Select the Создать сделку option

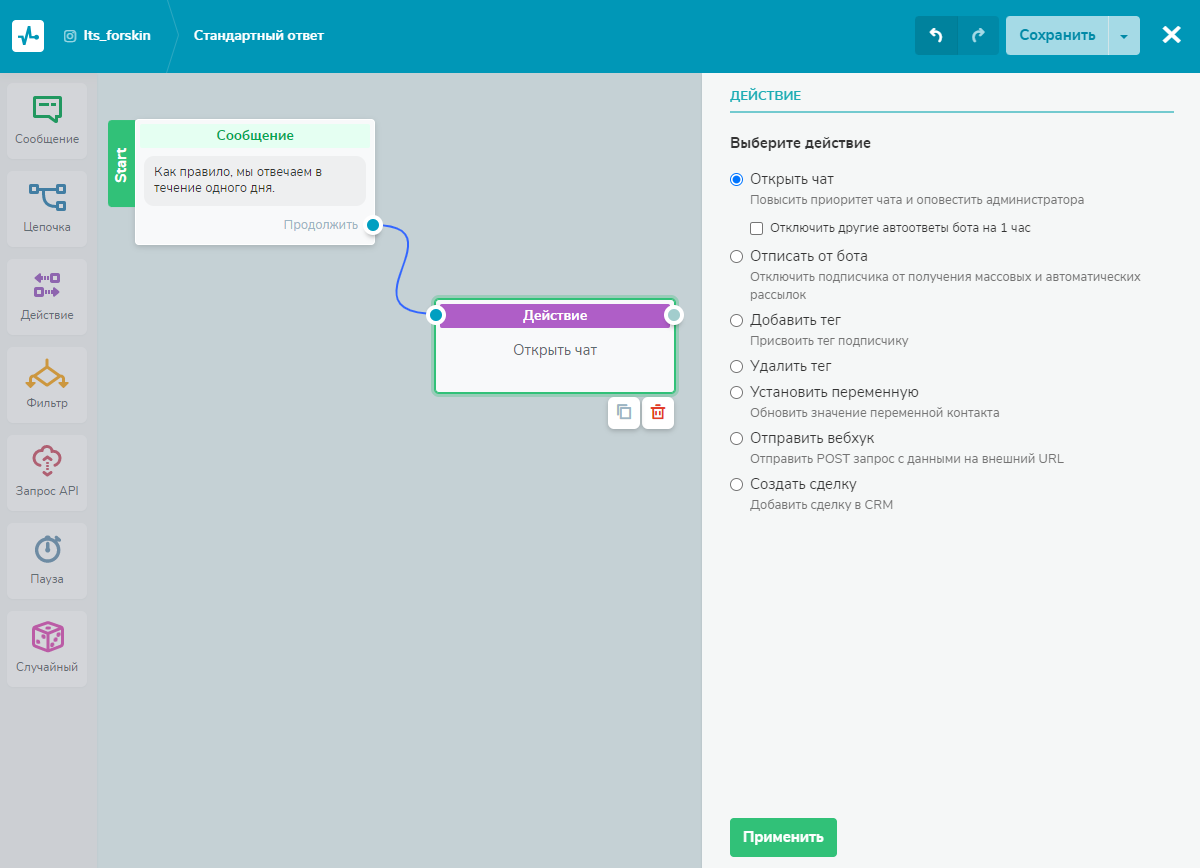pyautogui.click(x=737, y=485)
